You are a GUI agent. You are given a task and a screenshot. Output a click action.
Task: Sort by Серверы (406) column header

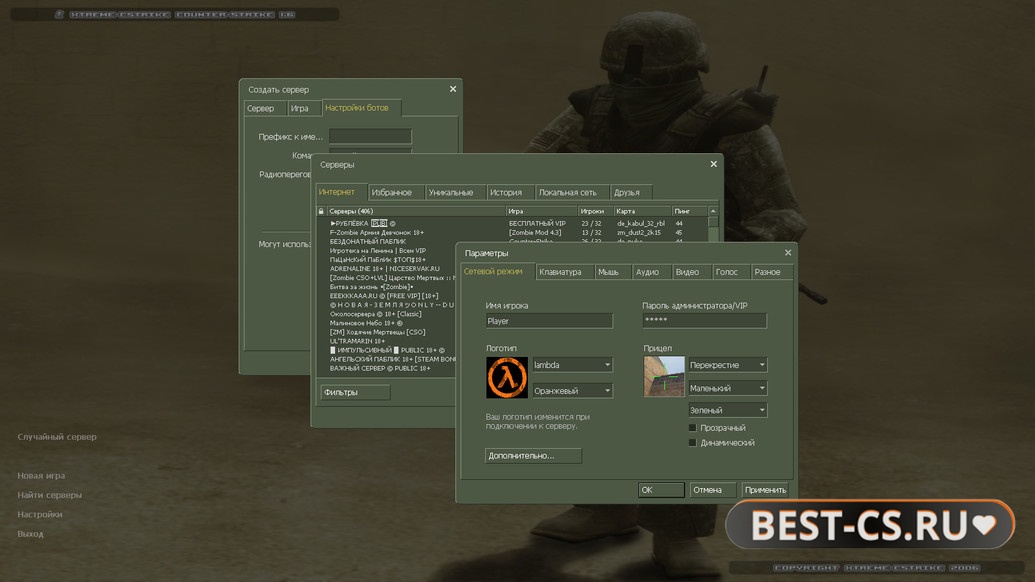(416, 211)
